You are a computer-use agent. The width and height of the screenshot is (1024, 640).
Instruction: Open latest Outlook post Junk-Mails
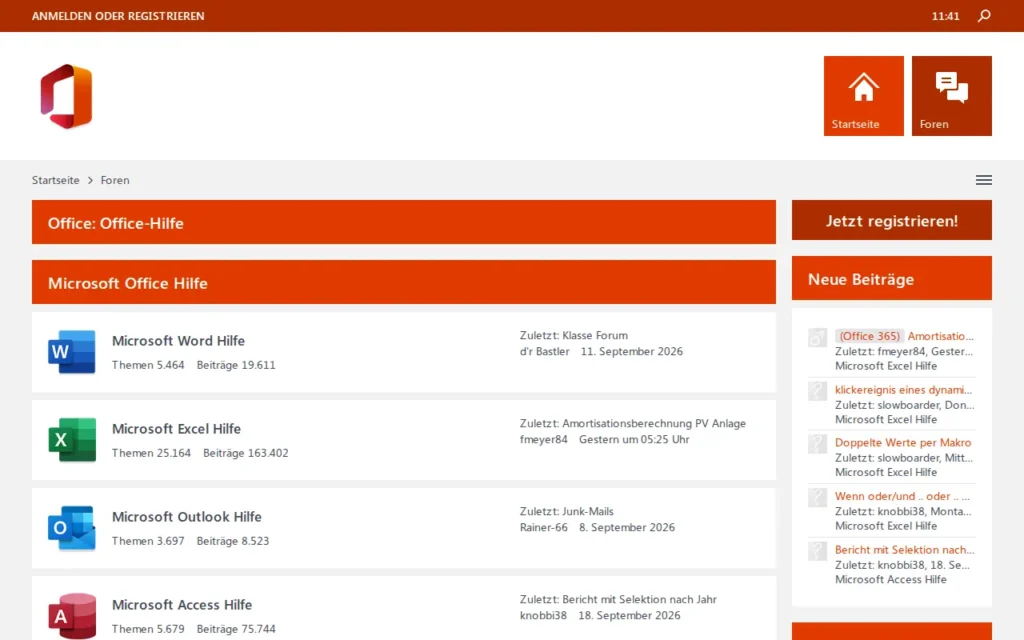coord(588,511)
